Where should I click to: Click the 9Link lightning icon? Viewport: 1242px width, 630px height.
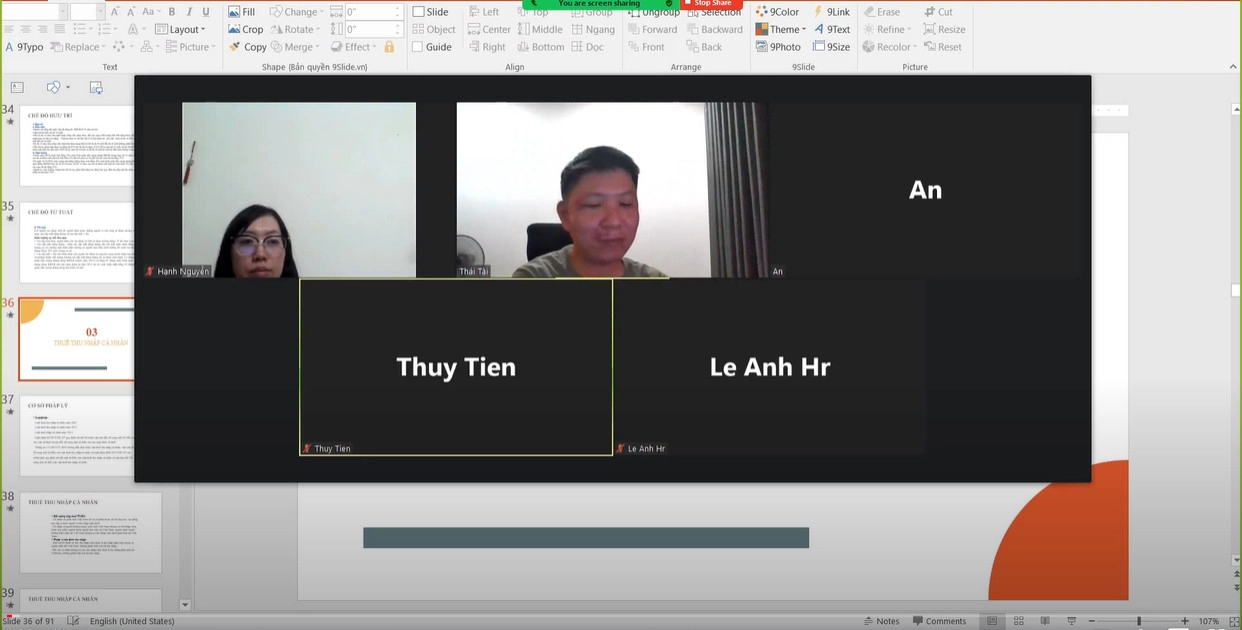[x=818, y=12]
